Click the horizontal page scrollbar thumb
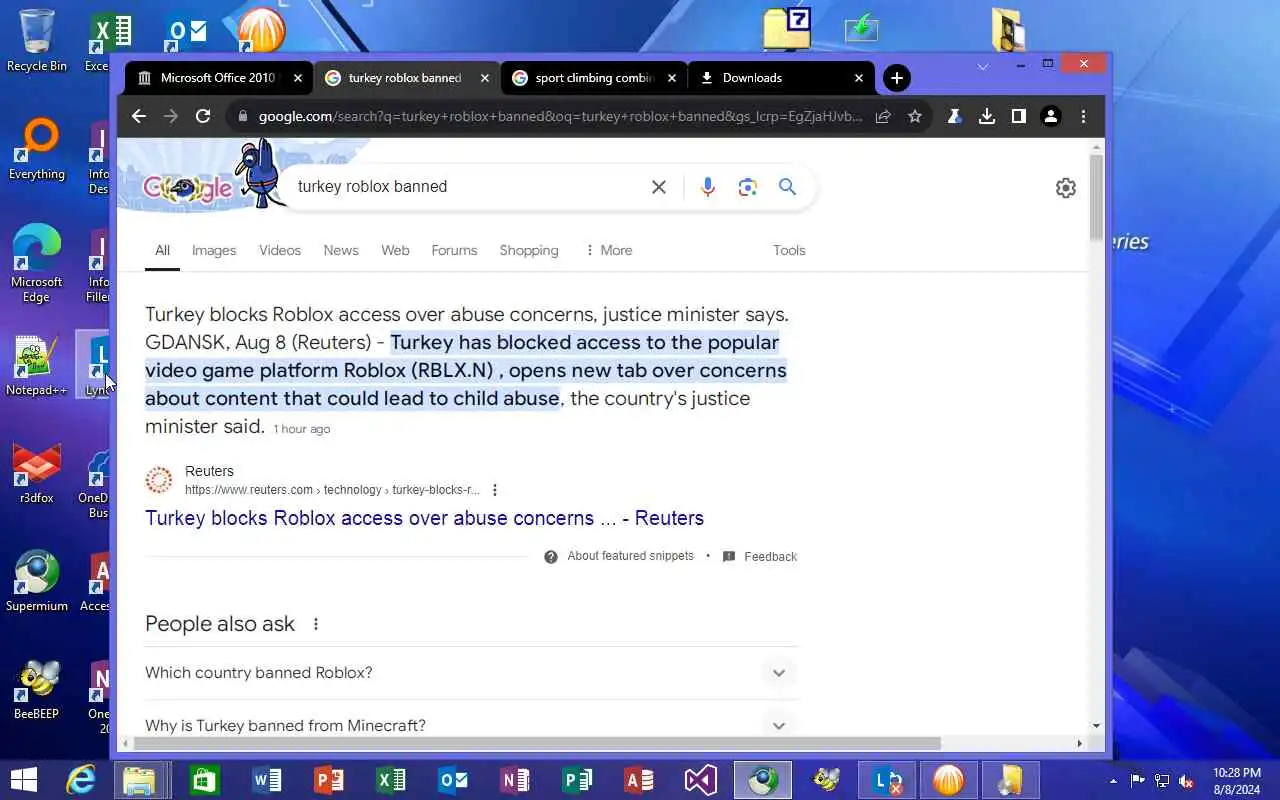1280x800 pixels. coord(538,743)
